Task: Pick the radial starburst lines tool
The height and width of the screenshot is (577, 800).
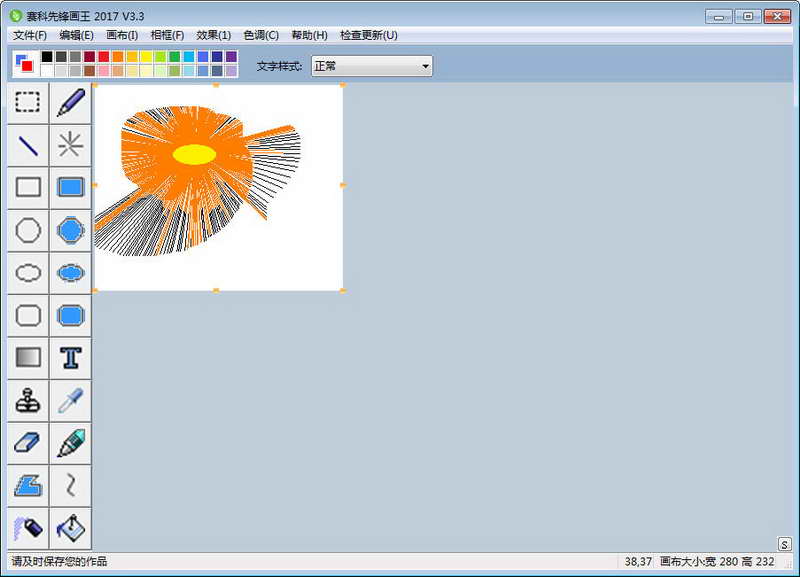Action: (x=70, y=145)
